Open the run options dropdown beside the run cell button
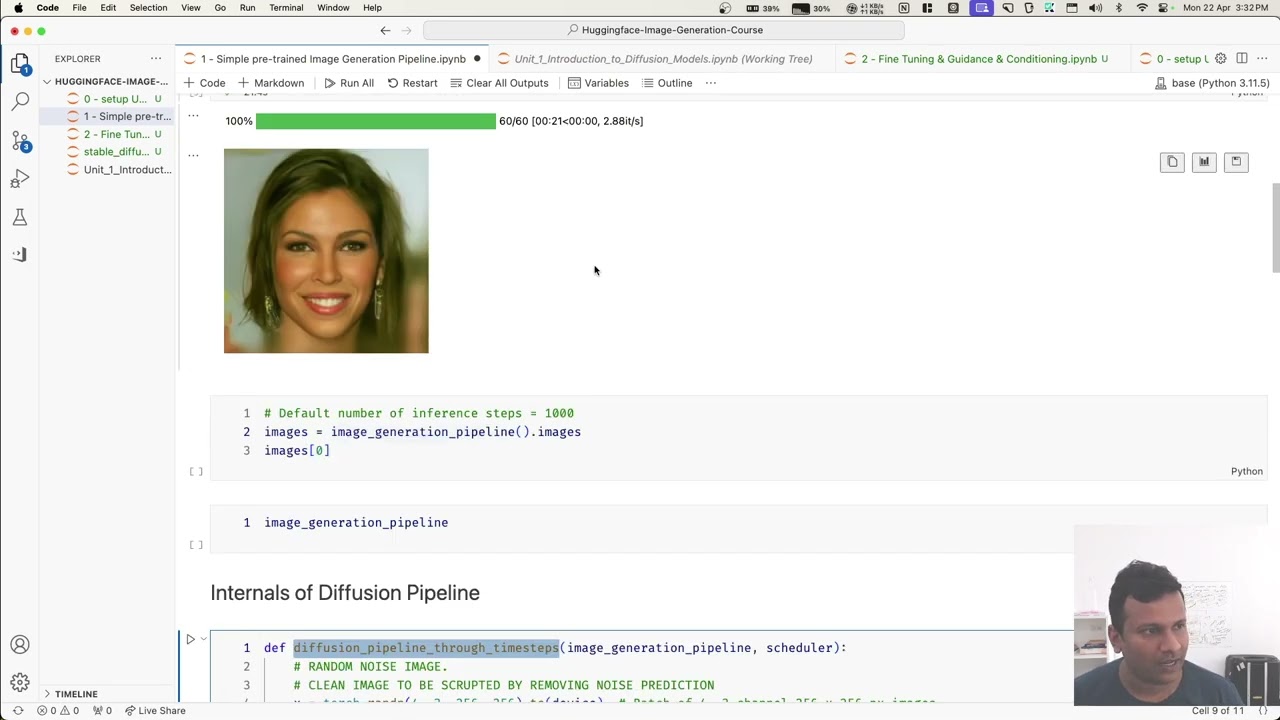The height and width of the screenshot is (720, 1280). click(x=203, y=639)
